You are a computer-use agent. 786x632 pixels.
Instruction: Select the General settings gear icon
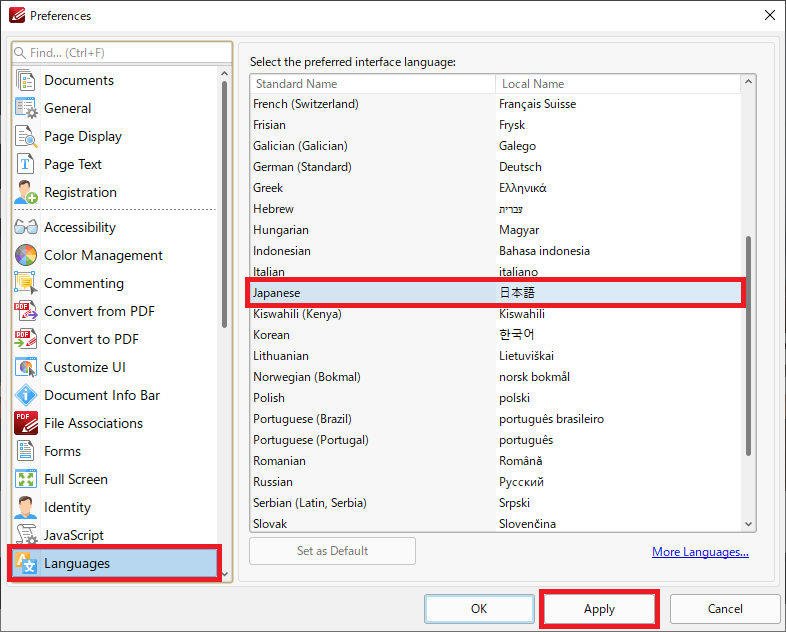pos(26,108)
